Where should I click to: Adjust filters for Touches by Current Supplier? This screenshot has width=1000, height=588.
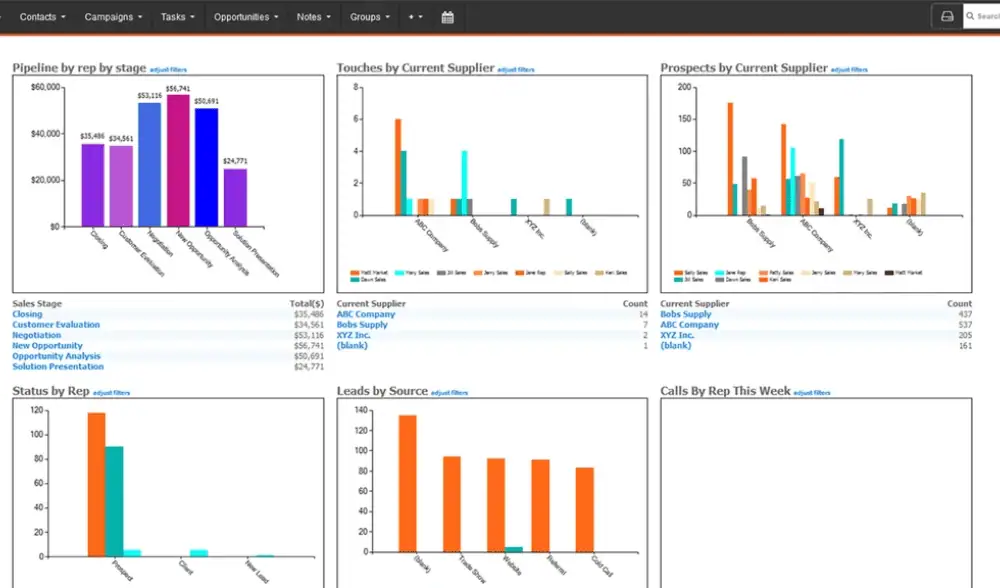[516, 70]
